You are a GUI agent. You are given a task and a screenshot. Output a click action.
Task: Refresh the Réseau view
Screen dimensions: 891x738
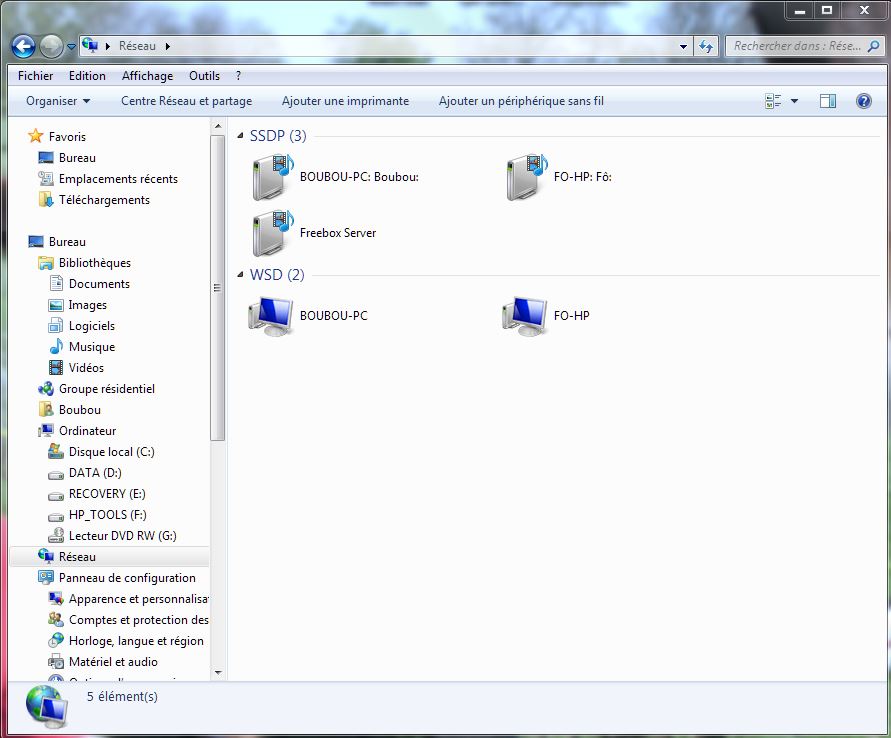pos(706,47)
